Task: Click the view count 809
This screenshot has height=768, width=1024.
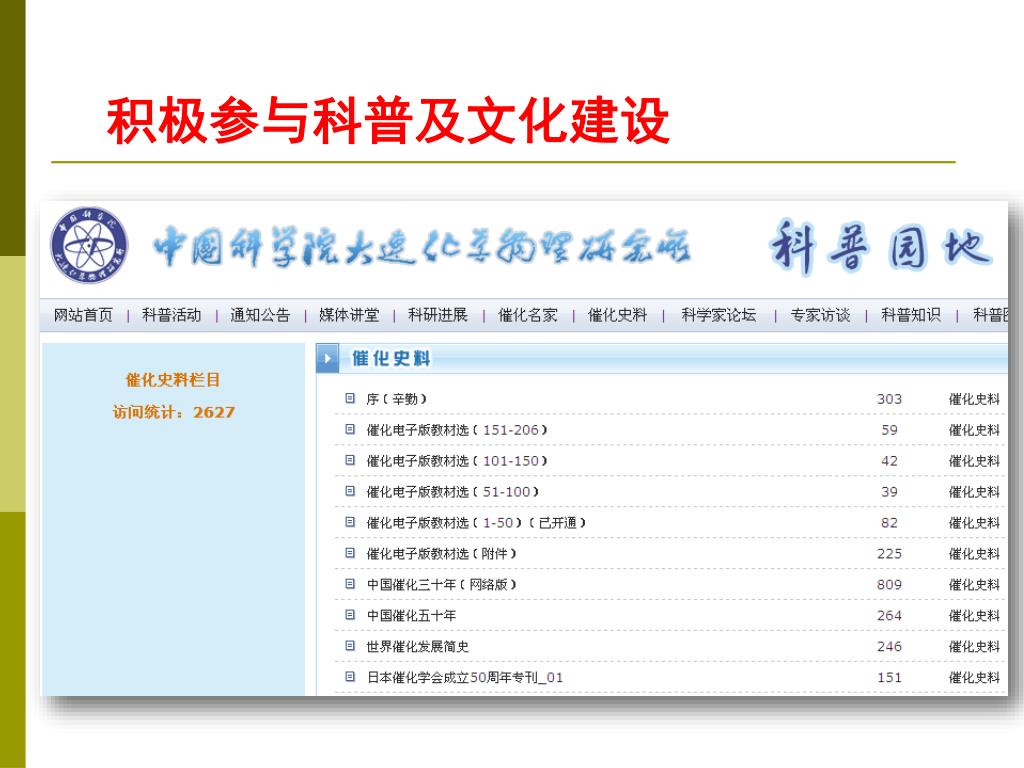Action: [x=889, y=584]
